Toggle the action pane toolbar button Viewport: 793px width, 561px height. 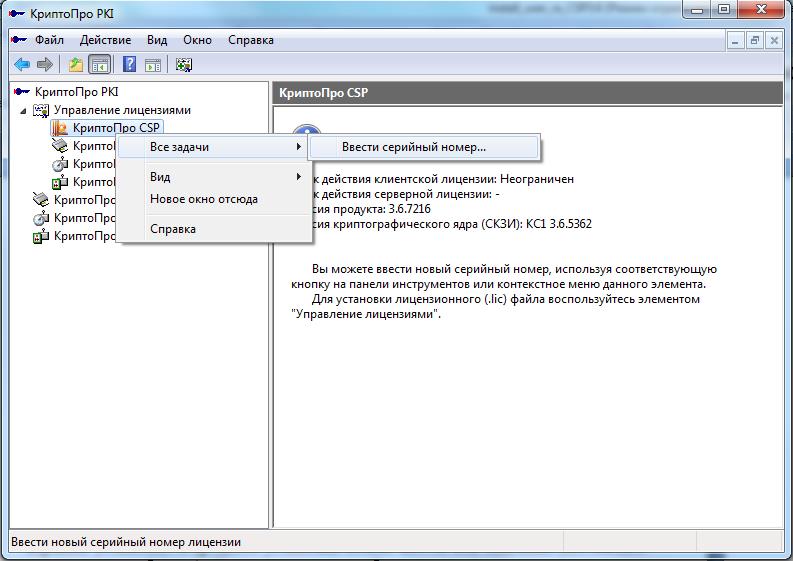point(153,64)
